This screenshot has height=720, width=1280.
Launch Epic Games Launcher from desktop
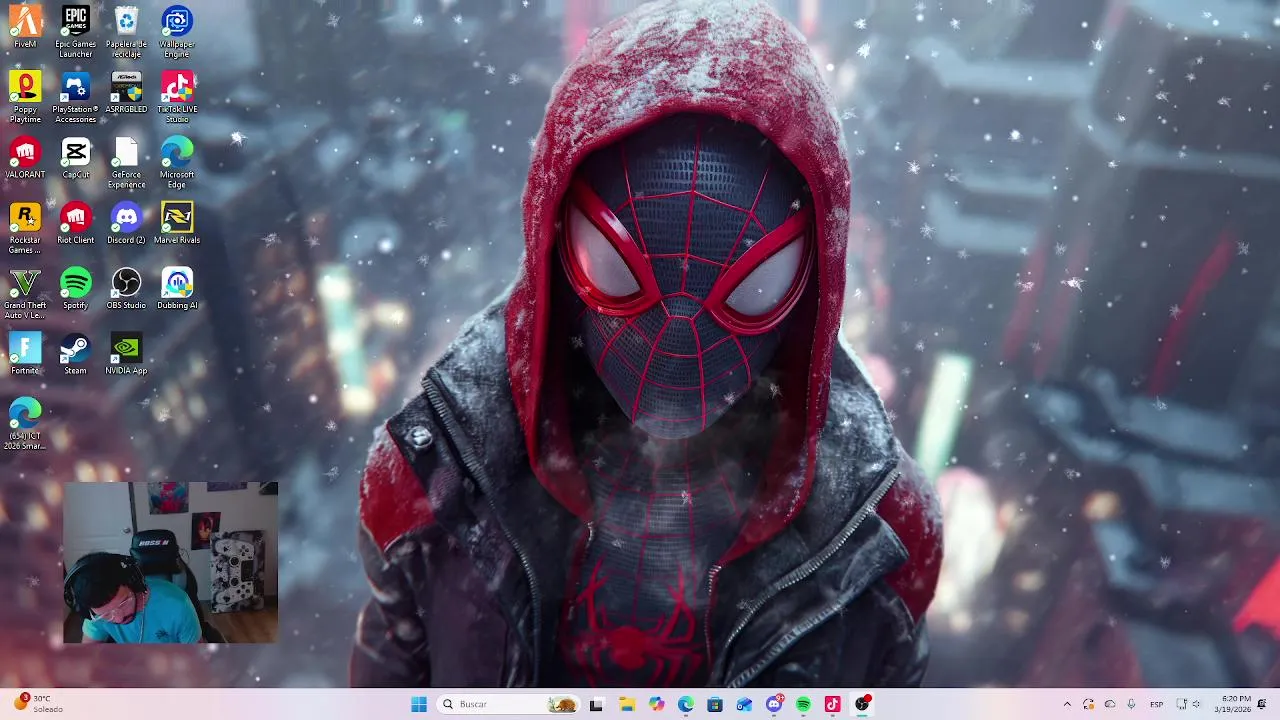[75, 31]
